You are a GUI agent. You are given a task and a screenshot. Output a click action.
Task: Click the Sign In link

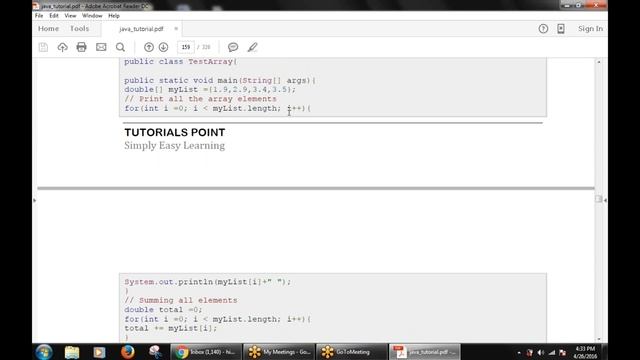point(590,29)
